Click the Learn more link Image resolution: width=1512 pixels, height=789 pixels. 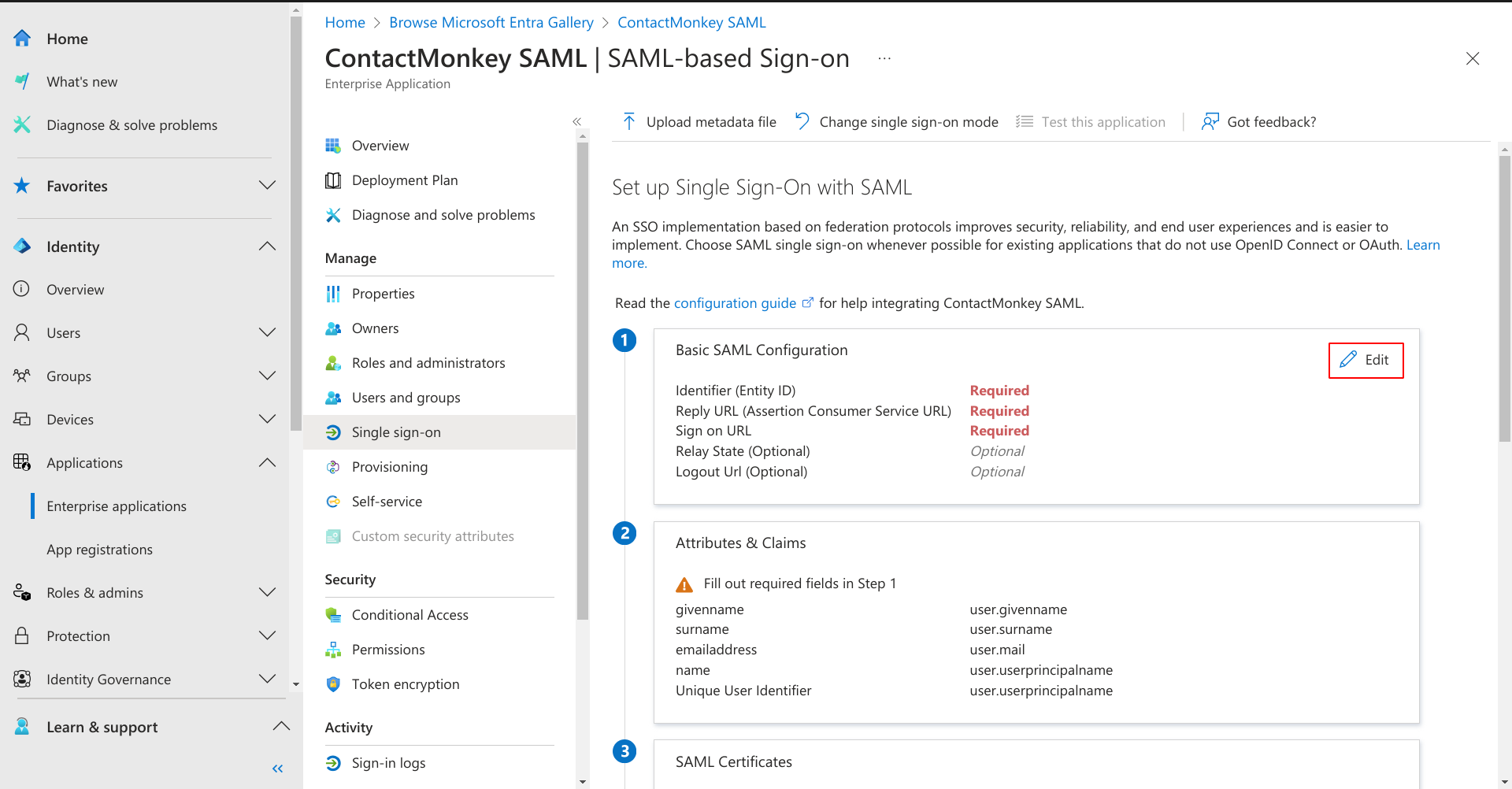point(1423,245)
